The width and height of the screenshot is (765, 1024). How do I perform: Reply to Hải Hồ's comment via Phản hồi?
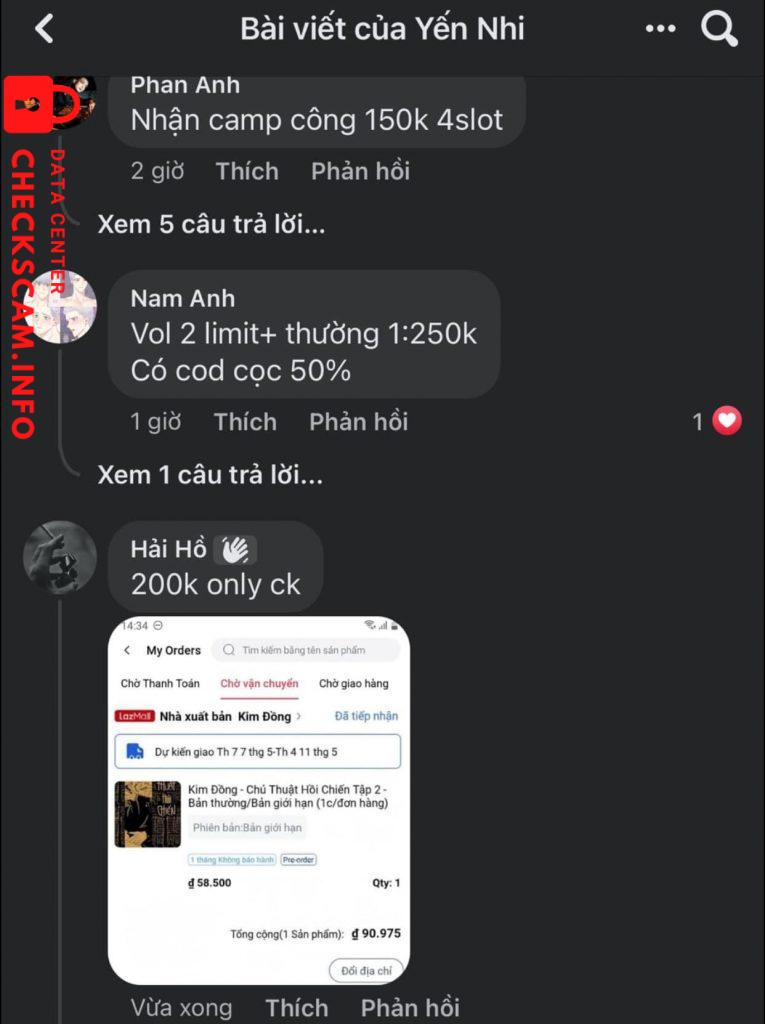(x=410, y=1007)
